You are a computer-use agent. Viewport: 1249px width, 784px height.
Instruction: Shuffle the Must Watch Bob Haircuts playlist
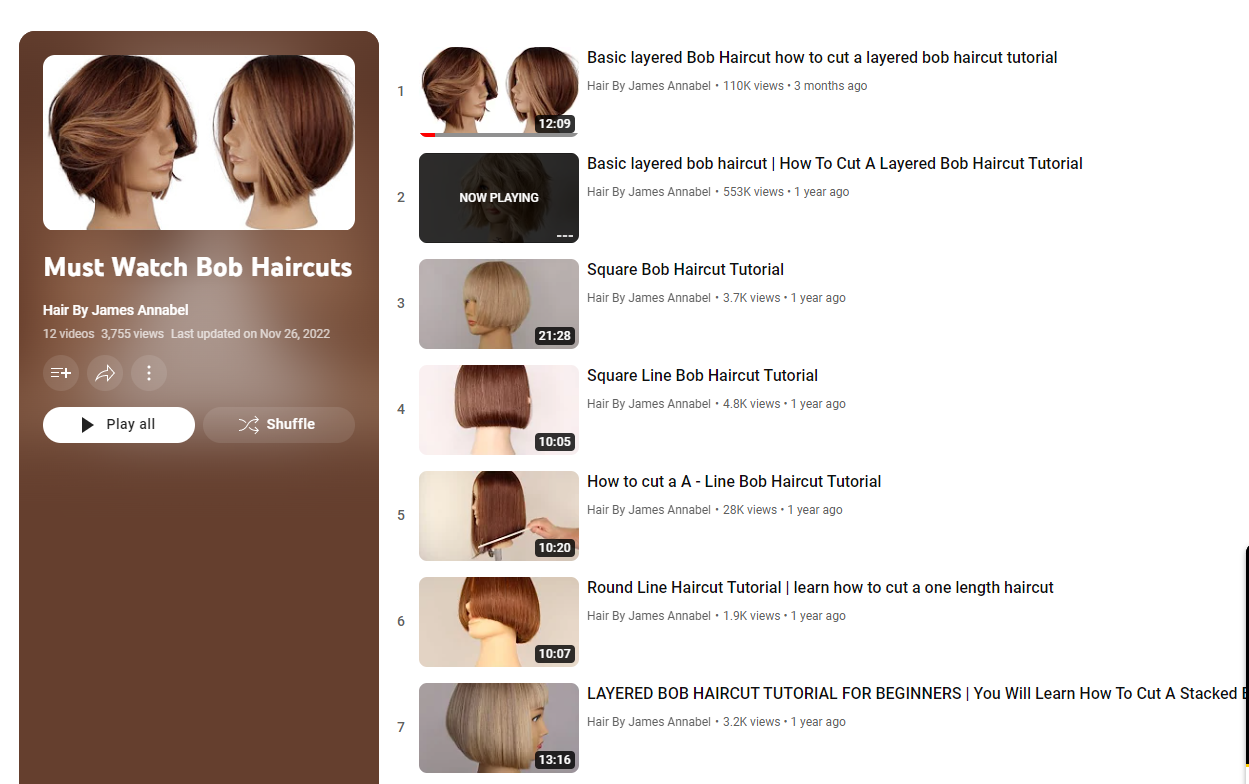(x=278, y=424)
